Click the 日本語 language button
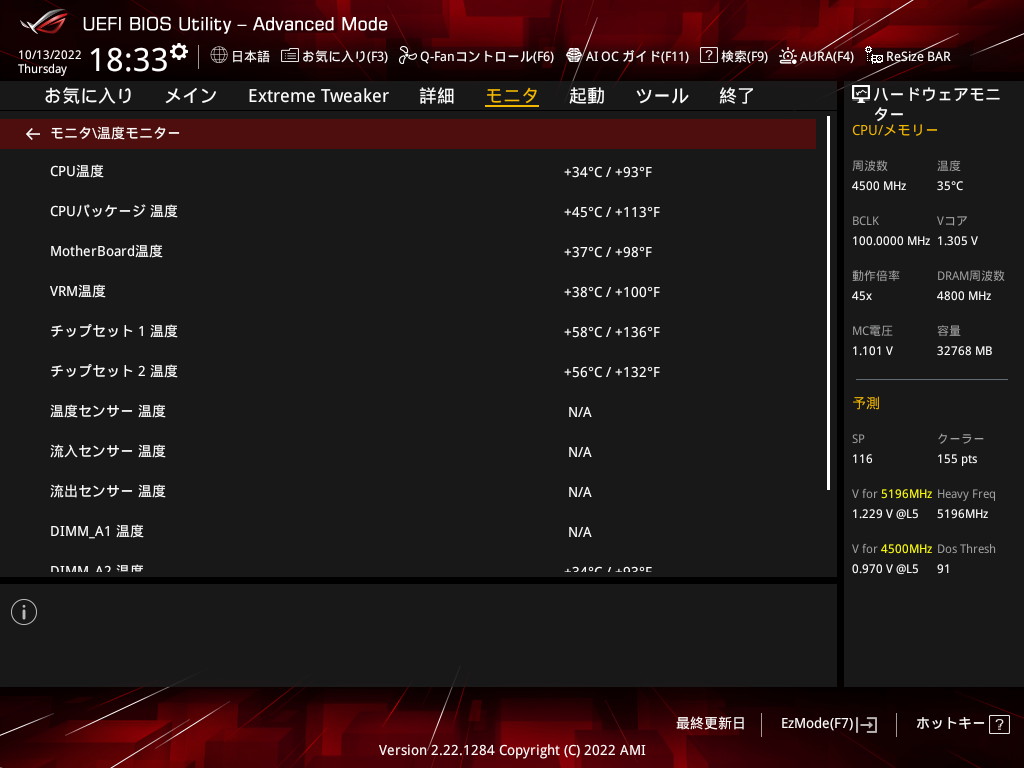Viewport: 1024px width, 768px height. (x=250, y=56)
